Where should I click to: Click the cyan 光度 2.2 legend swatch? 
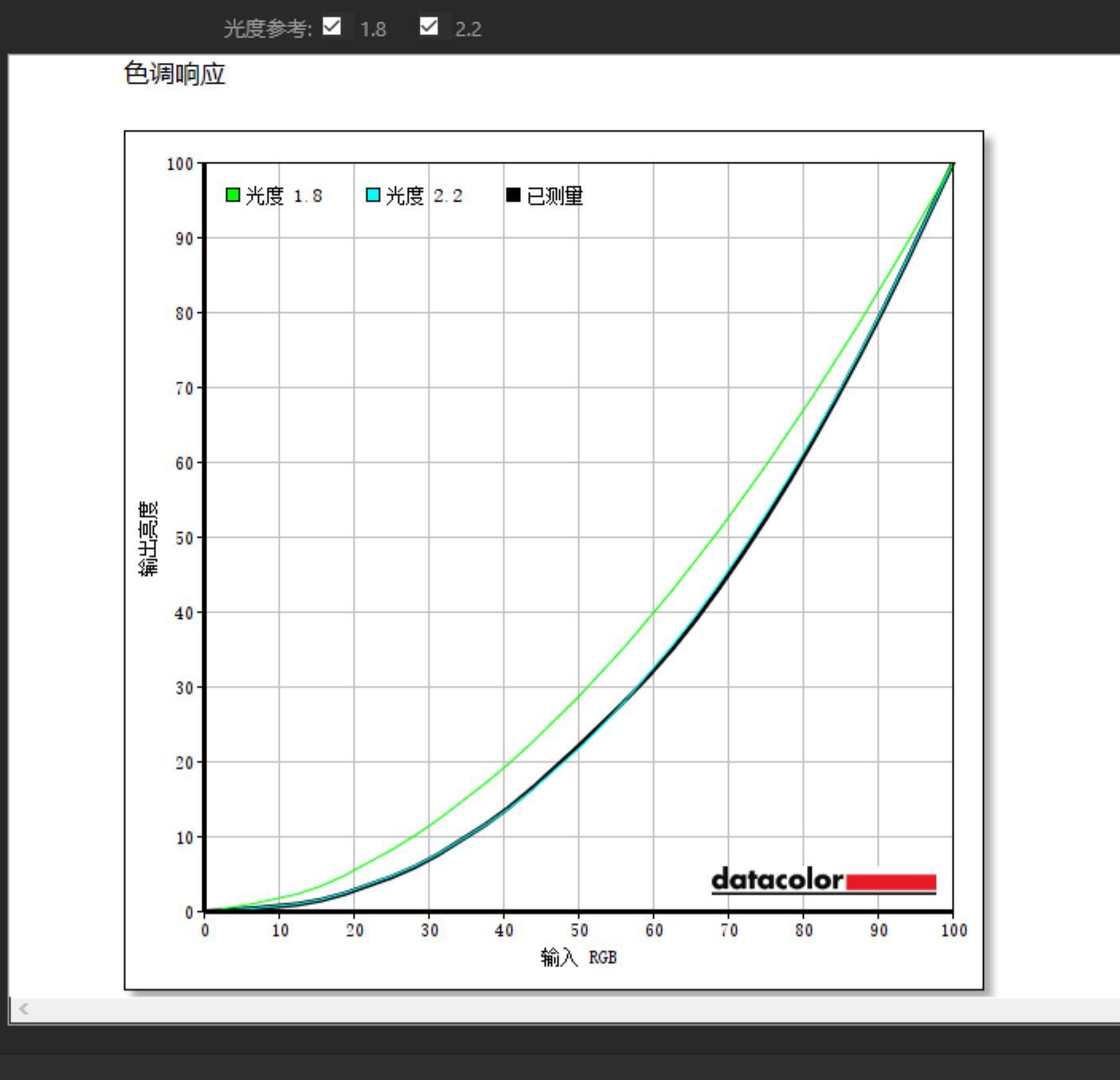pyautogui.click(x=373, y=195)
